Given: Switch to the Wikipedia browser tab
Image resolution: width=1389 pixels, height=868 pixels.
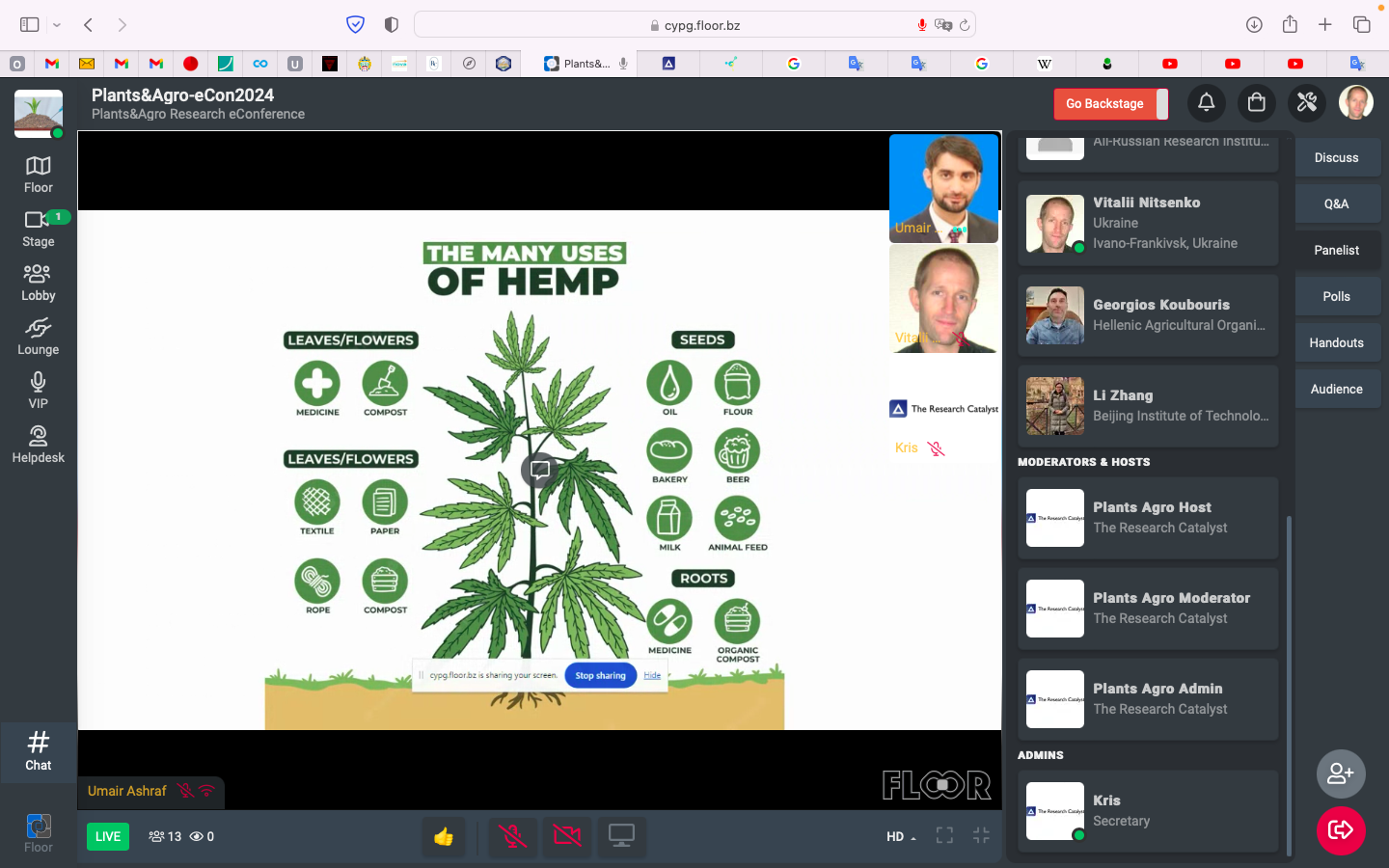Looking at the screenshot, I should [1045, 64].
